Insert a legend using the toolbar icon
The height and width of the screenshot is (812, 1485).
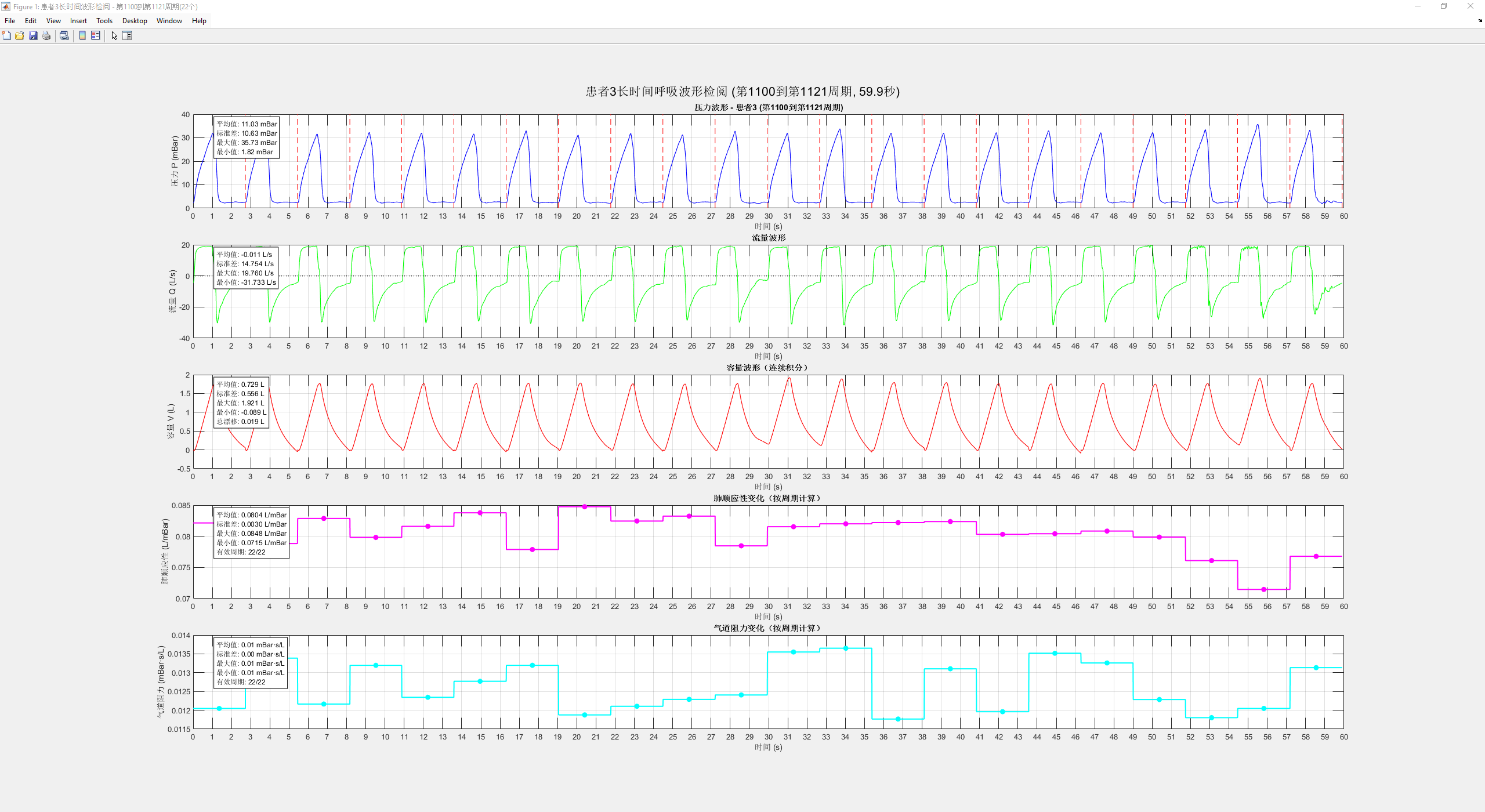point(96,35)
